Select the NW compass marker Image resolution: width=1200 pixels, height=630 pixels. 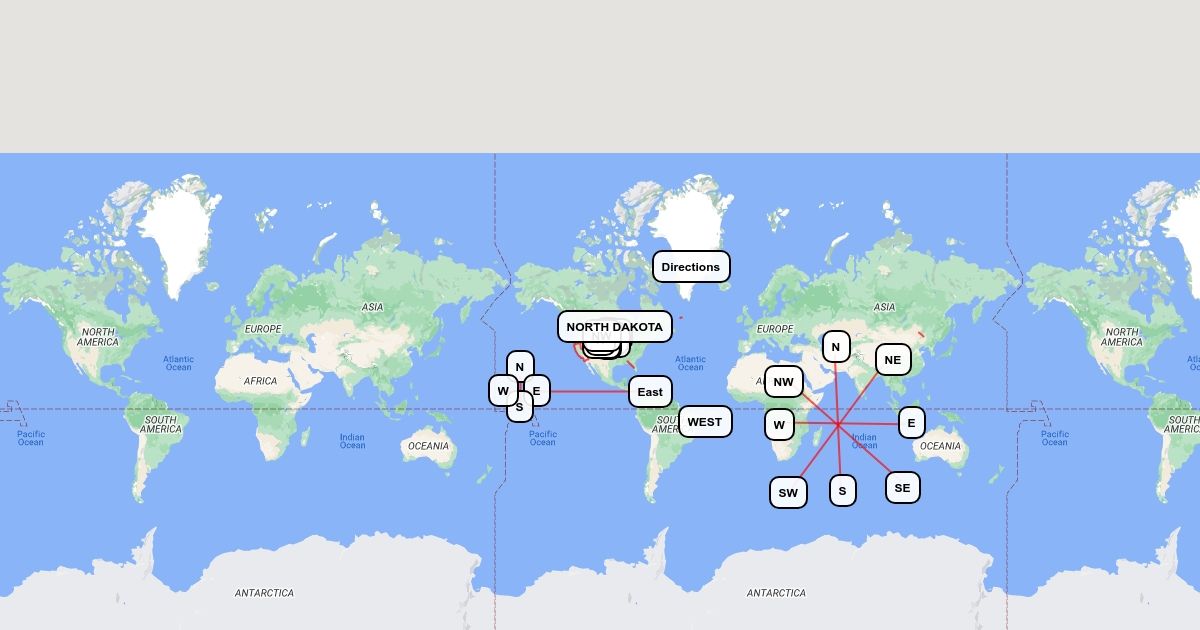(783, 382)
